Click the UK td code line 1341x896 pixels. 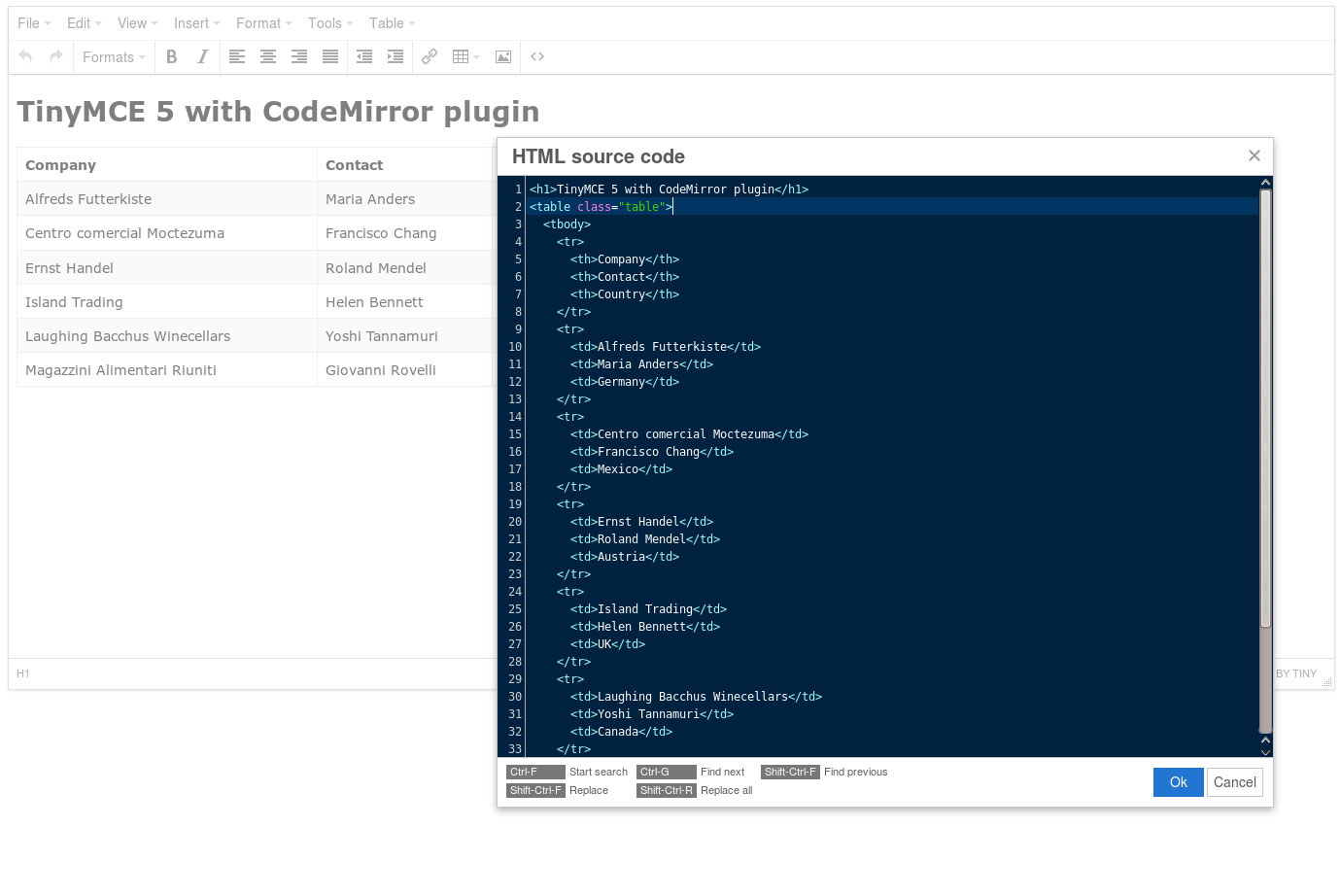(607, 644)
